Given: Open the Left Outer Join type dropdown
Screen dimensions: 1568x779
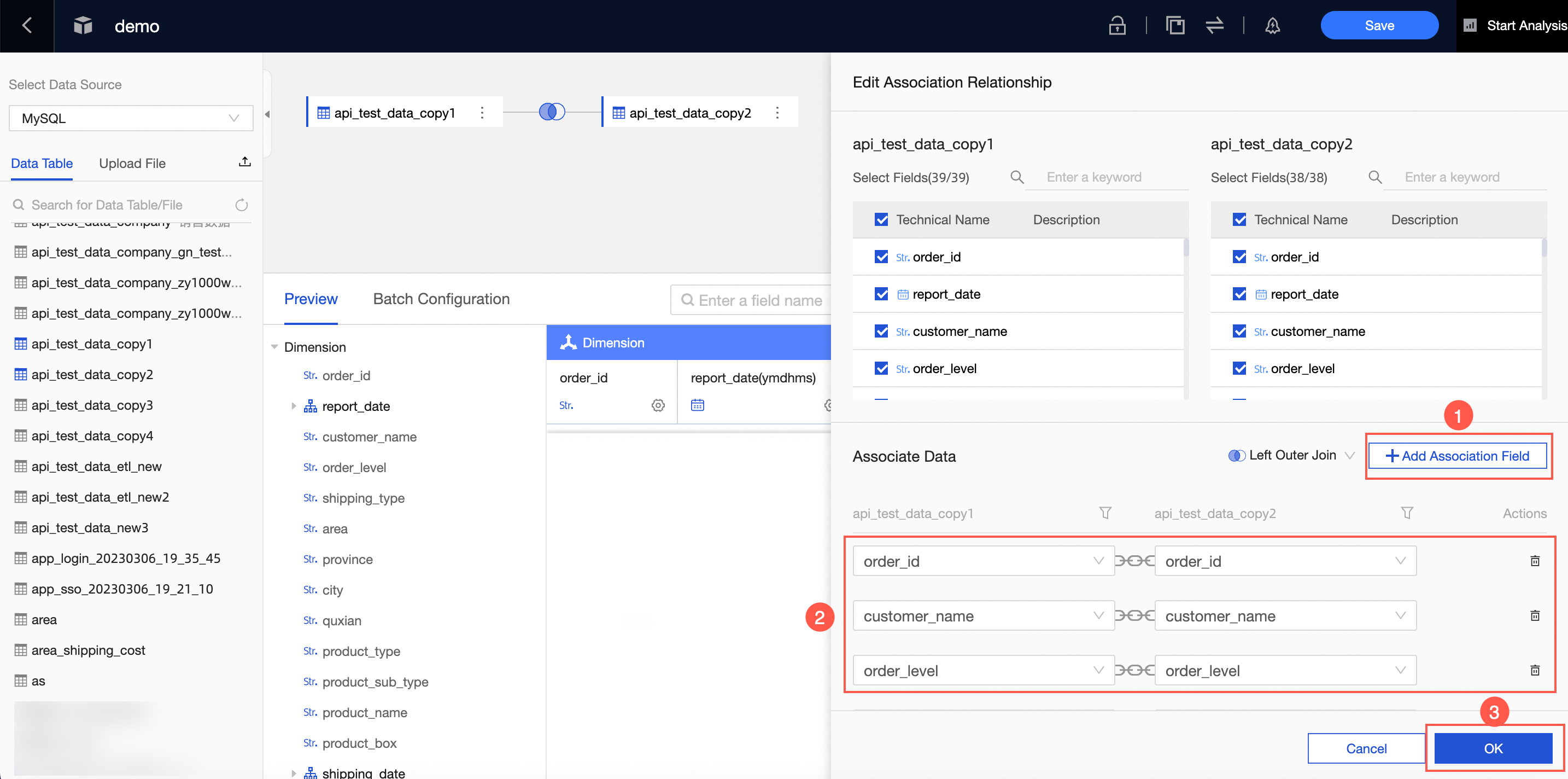Looking at the screenshot, I should click(1292, 456).
